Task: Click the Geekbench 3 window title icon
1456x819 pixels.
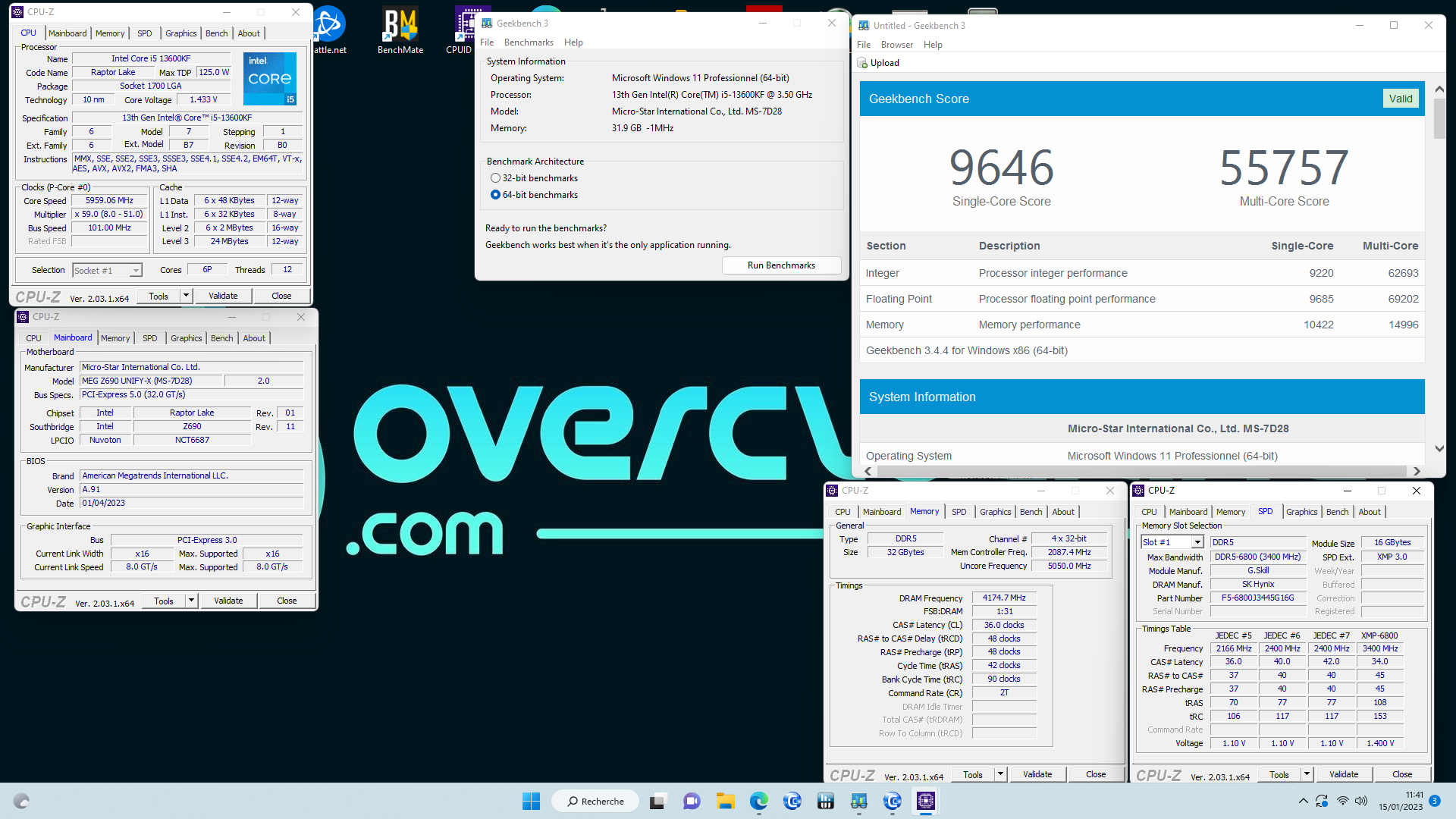Action: point(487,24)
